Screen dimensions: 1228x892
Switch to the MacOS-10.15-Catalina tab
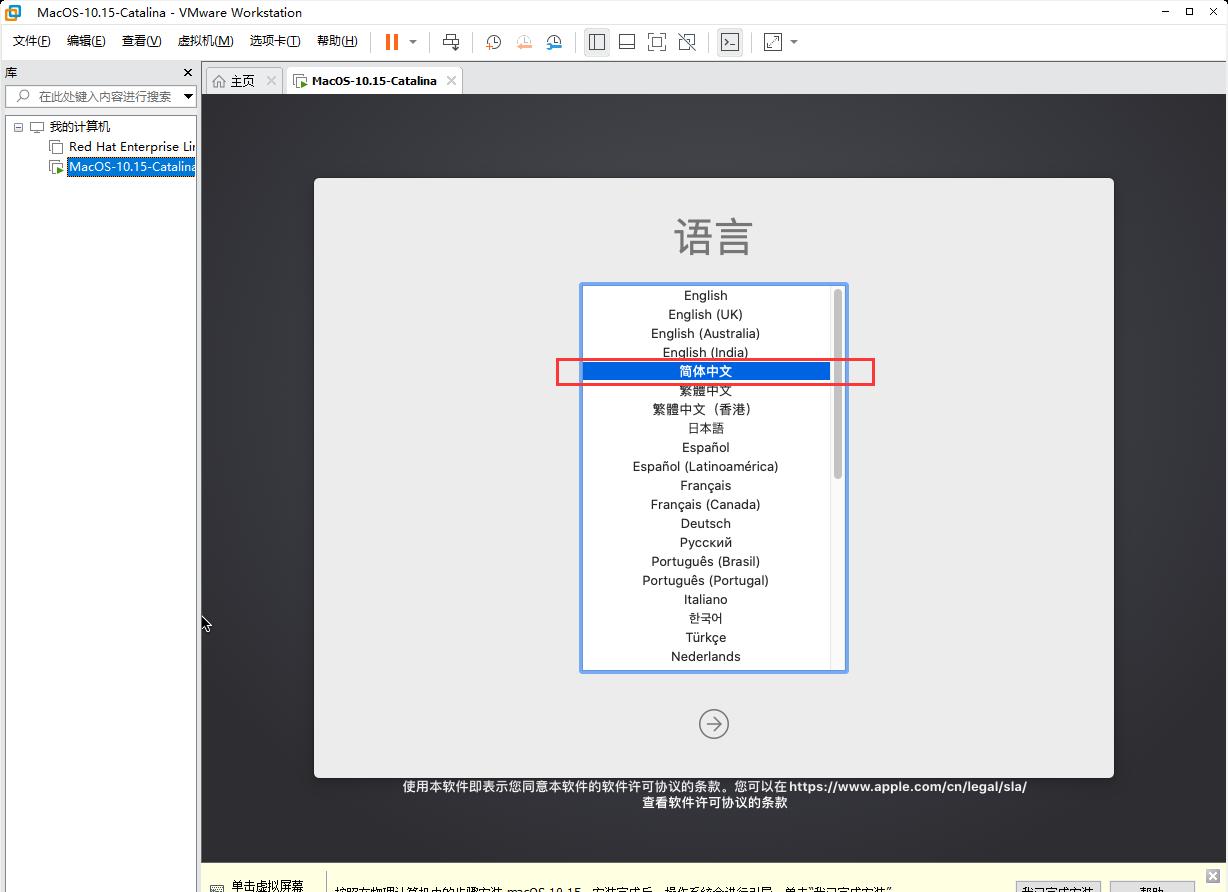tap(374, 81)
